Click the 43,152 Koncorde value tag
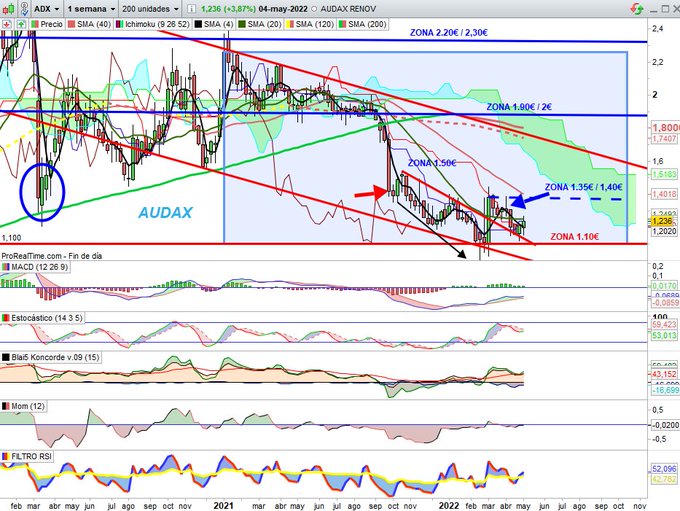This screenshot has width=680, height=511. 664,374
